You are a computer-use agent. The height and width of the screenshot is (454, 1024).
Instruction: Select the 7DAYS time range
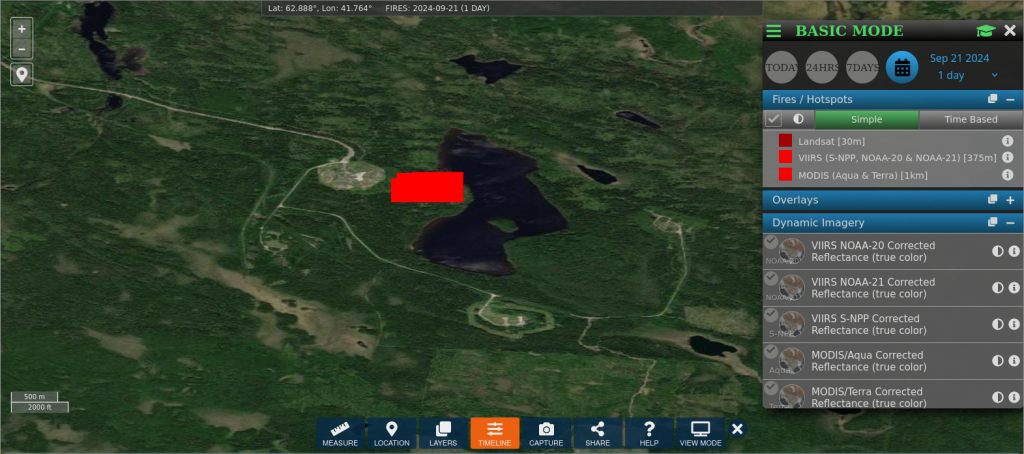[862, 67]
